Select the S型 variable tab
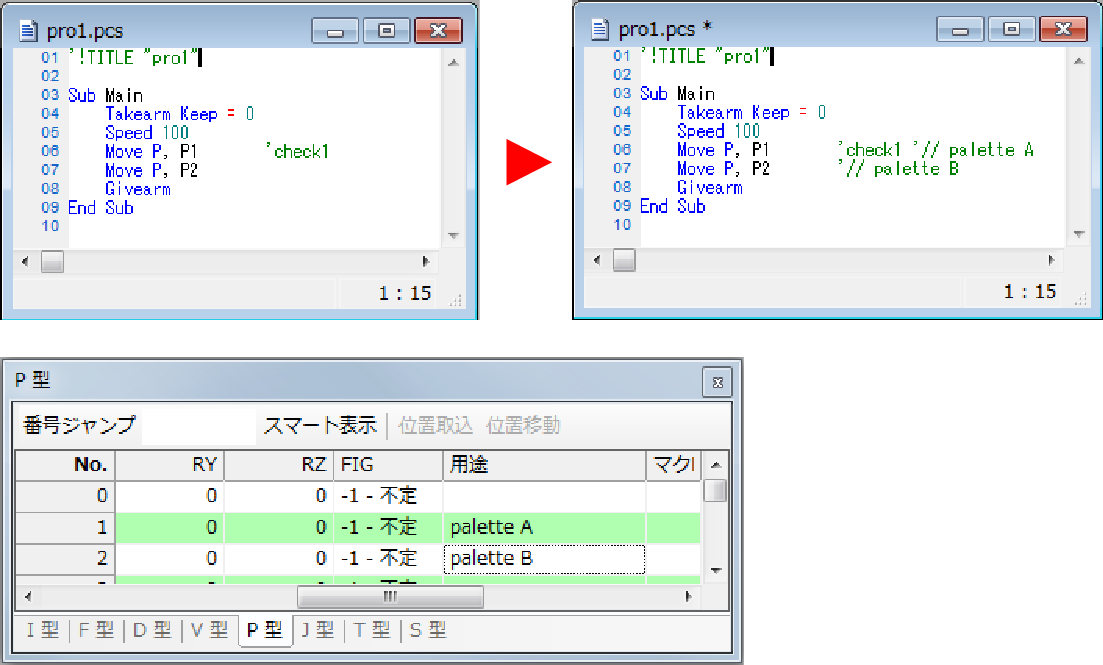Screen dimensions: 1103x665 click(428, 630)
